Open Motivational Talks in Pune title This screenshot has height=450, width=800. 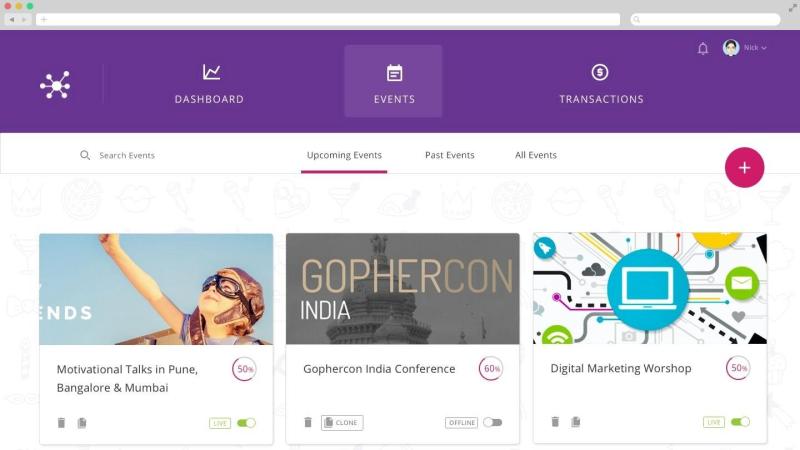(x=127, y=379)
